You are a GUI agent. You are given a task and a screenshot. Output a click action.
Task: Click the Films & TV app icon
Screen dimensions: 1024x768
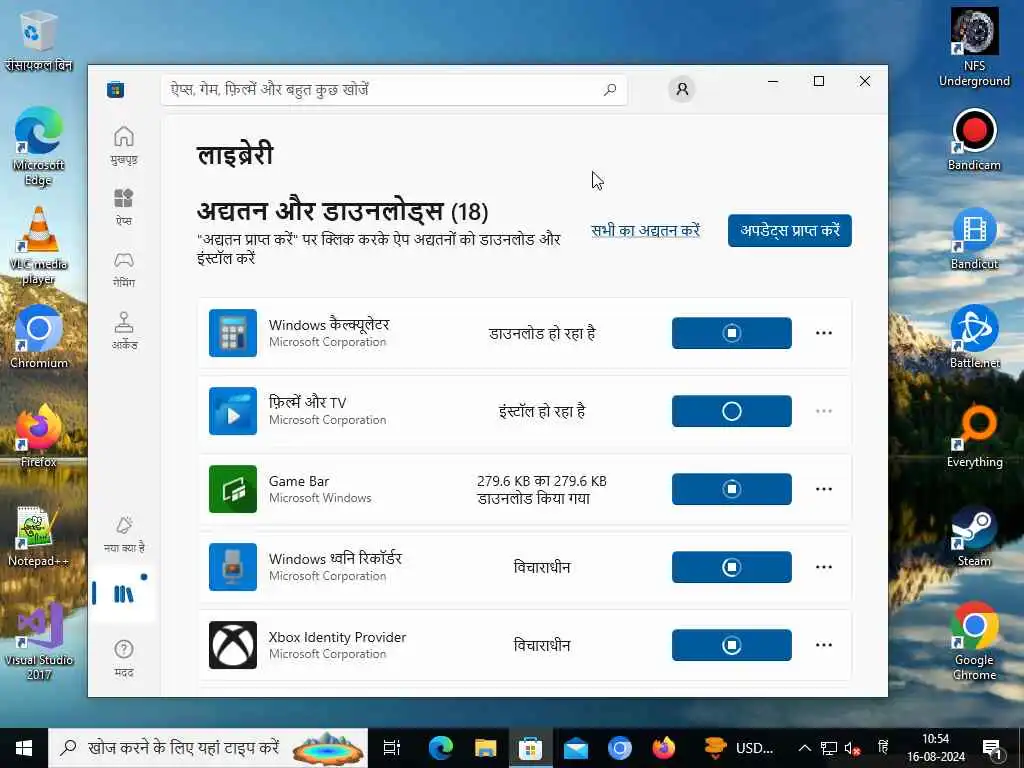coord(232,411)
